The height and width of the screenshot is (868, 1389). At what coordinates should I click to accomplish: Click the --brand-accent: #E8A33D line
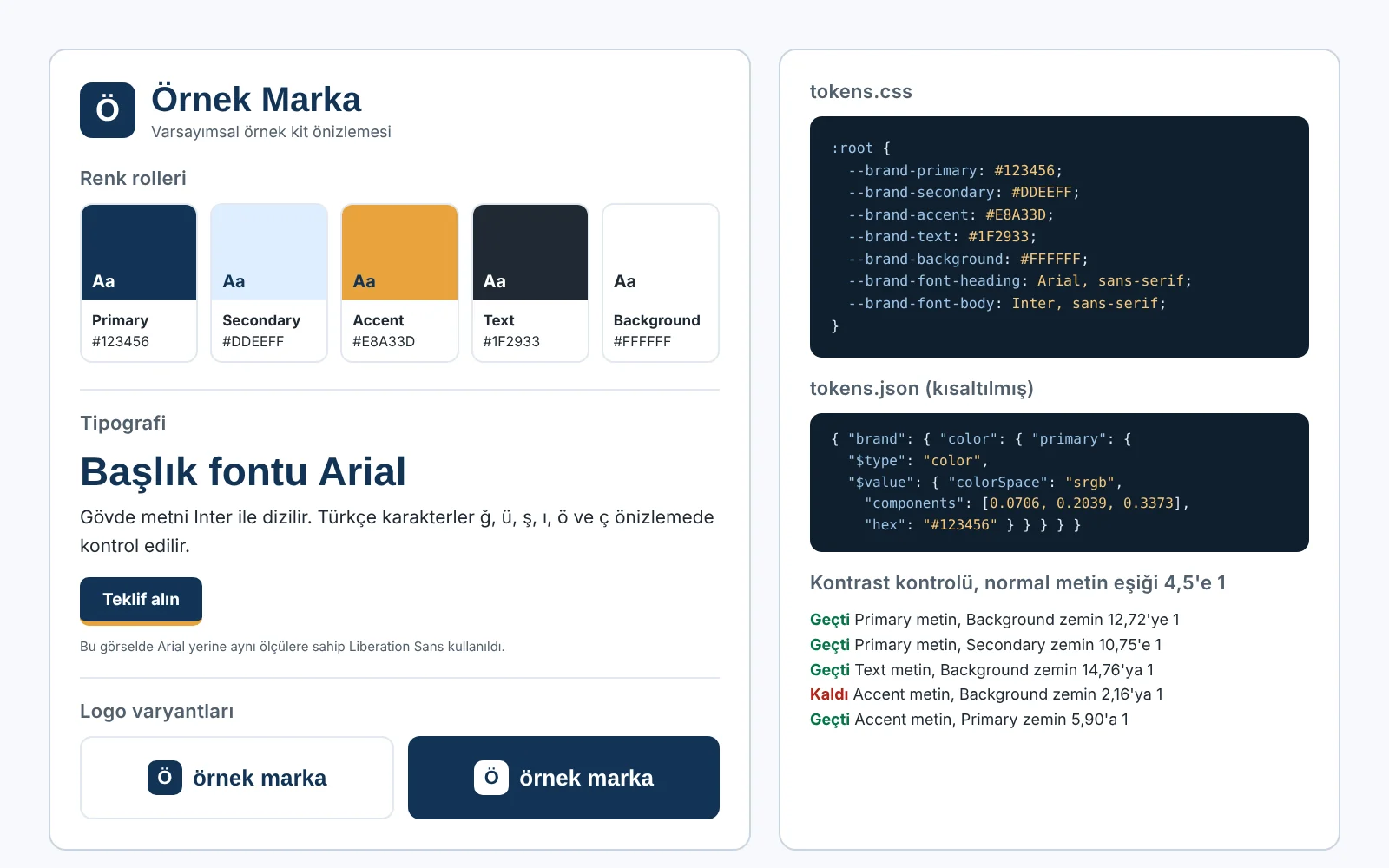click(x=951, y=215)
